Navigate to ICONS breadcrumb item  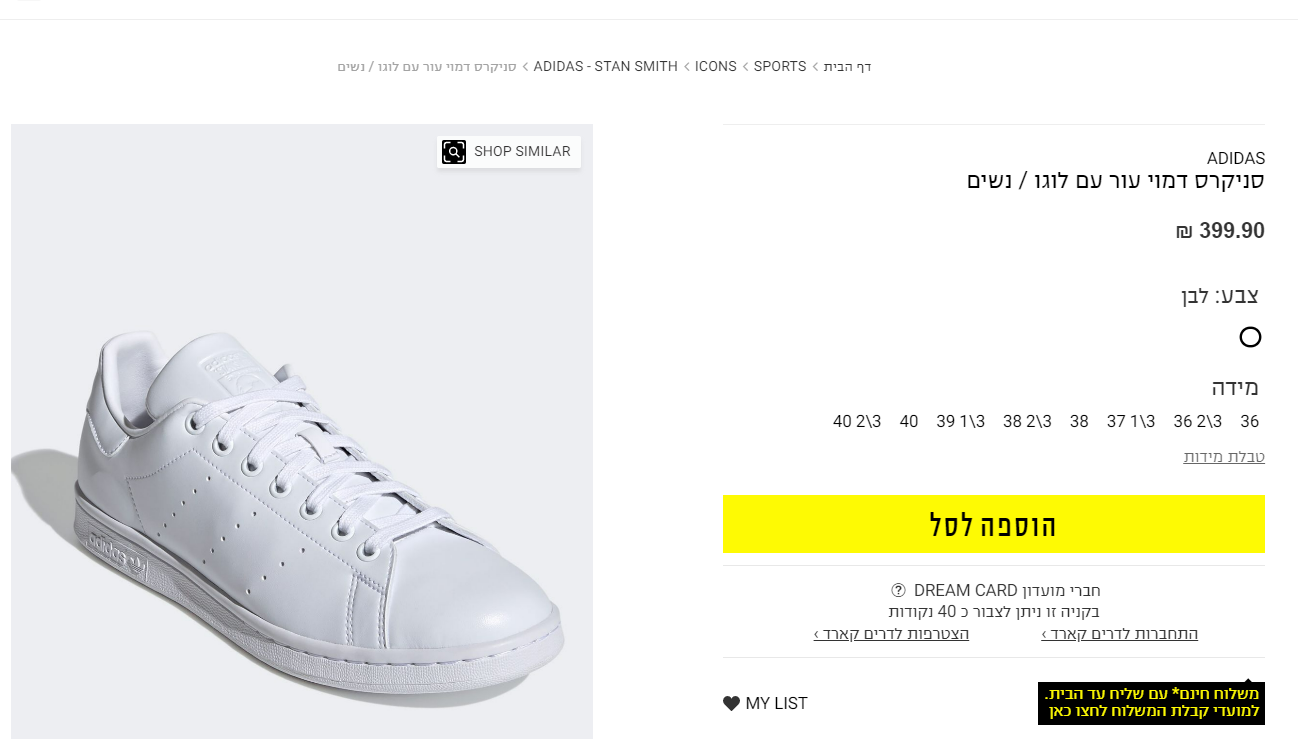pyautogui.click(x=716, y=67)
